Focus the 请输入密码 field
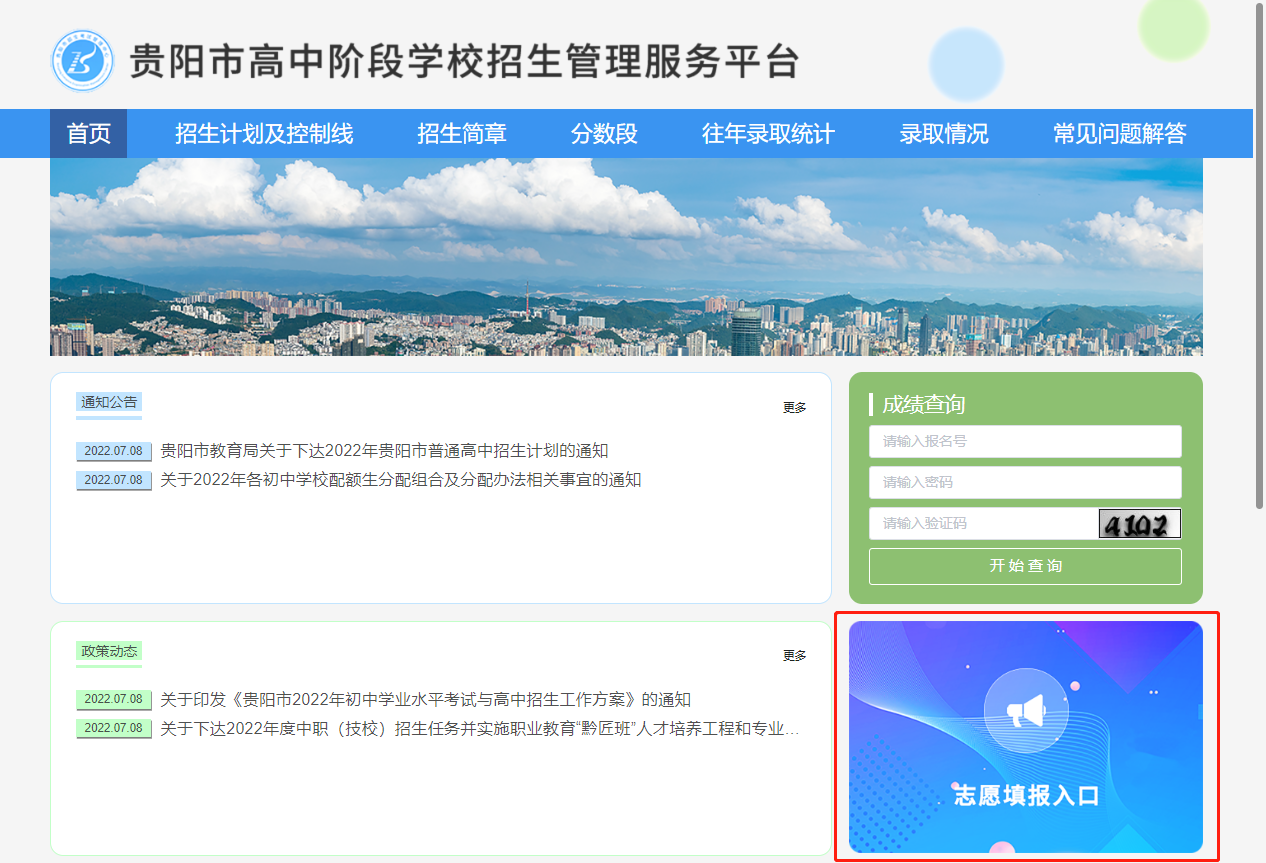1266x863 pixels. point(1025,482)
